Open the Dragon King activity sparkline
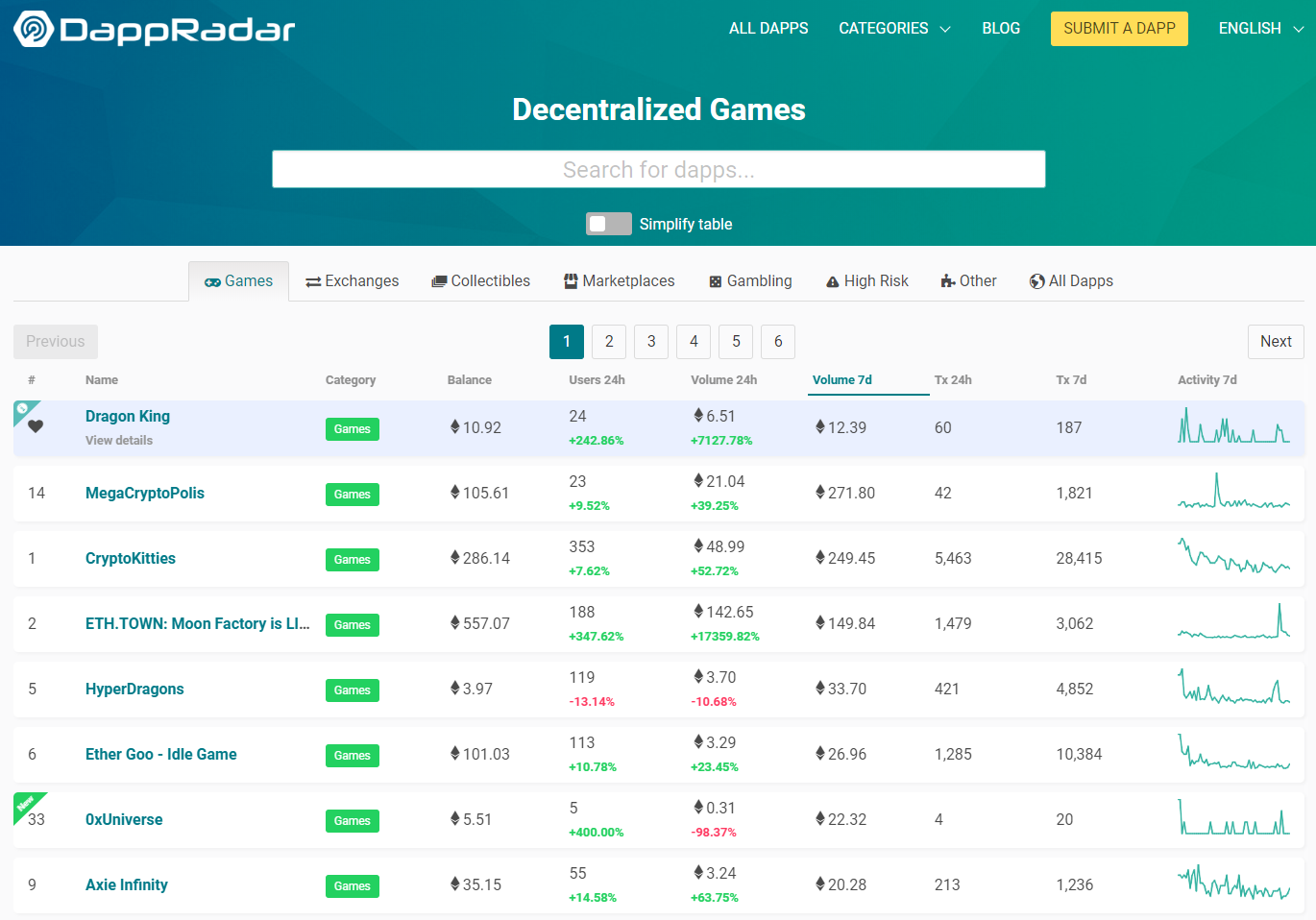The height and width of the screenshot is (920, 1316). coord(1234,425)
